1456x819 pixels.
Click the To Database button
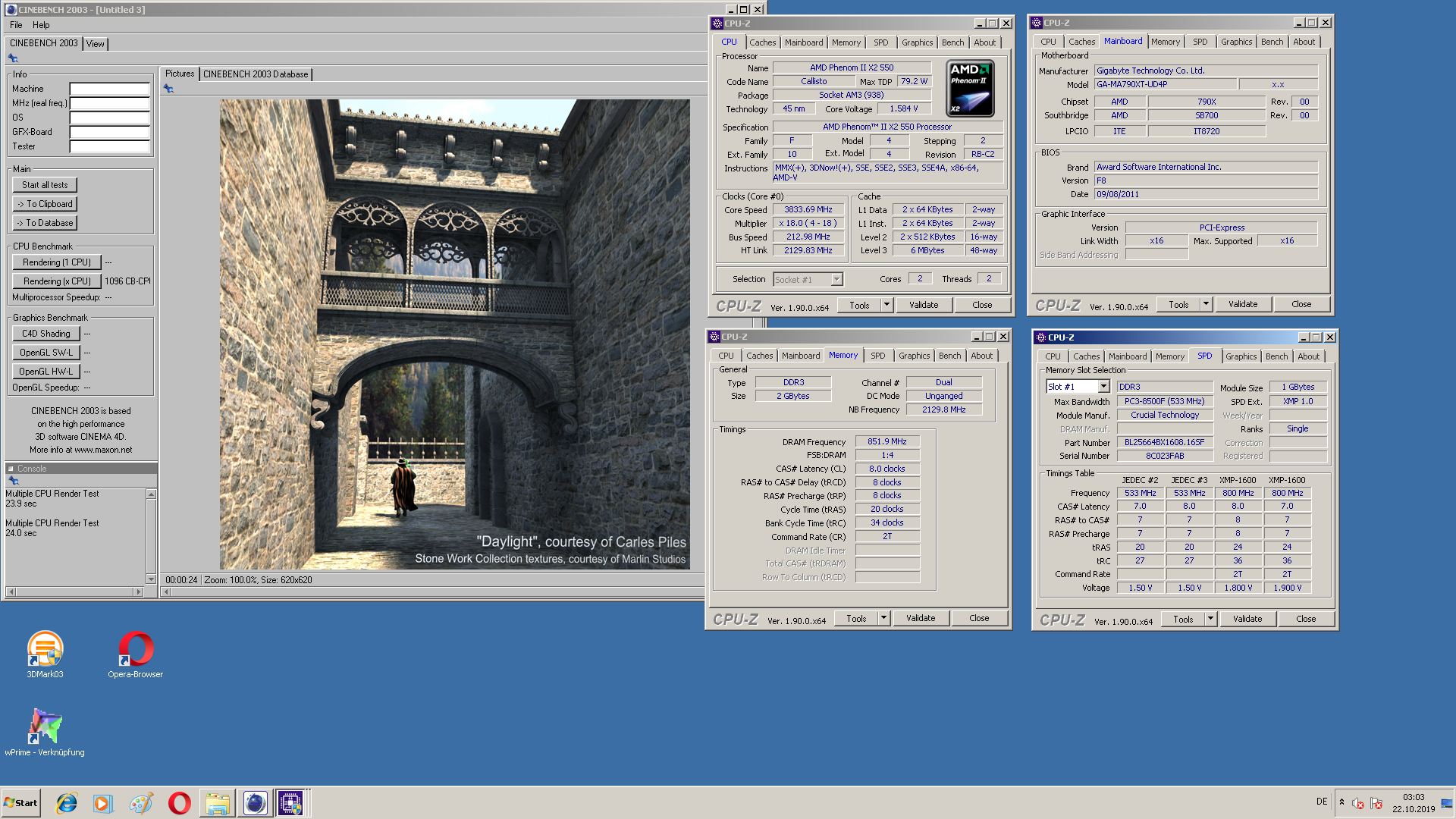45,223
